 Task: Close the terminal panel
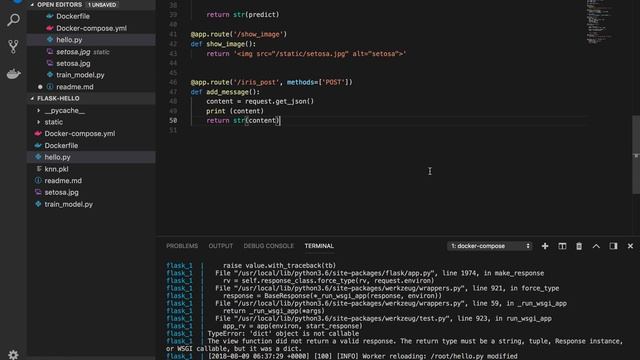[x=630, y=246]
